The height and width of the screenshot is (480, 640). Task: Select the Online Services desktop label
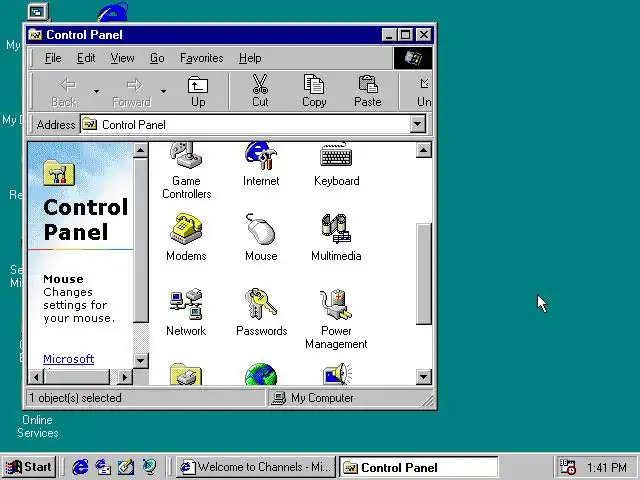point(38,426)
